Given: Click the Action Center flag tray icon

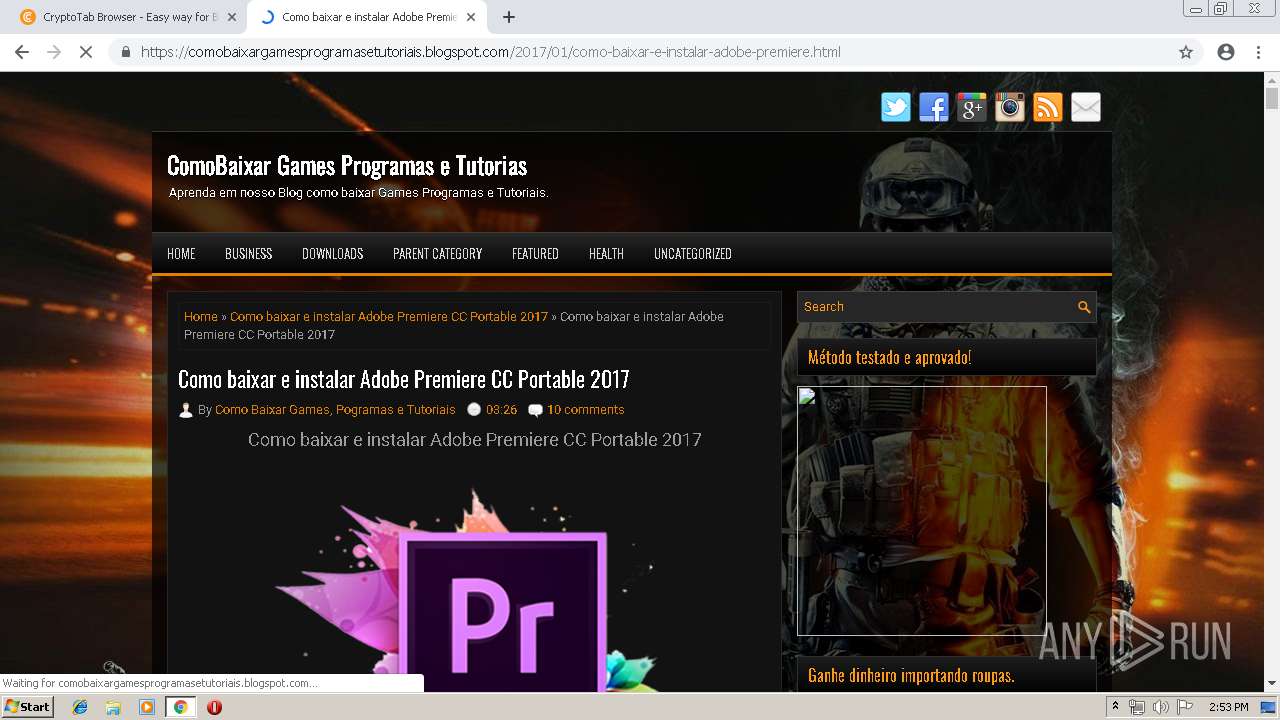Looking at the screenshot, I should (x=1185, y=707).
